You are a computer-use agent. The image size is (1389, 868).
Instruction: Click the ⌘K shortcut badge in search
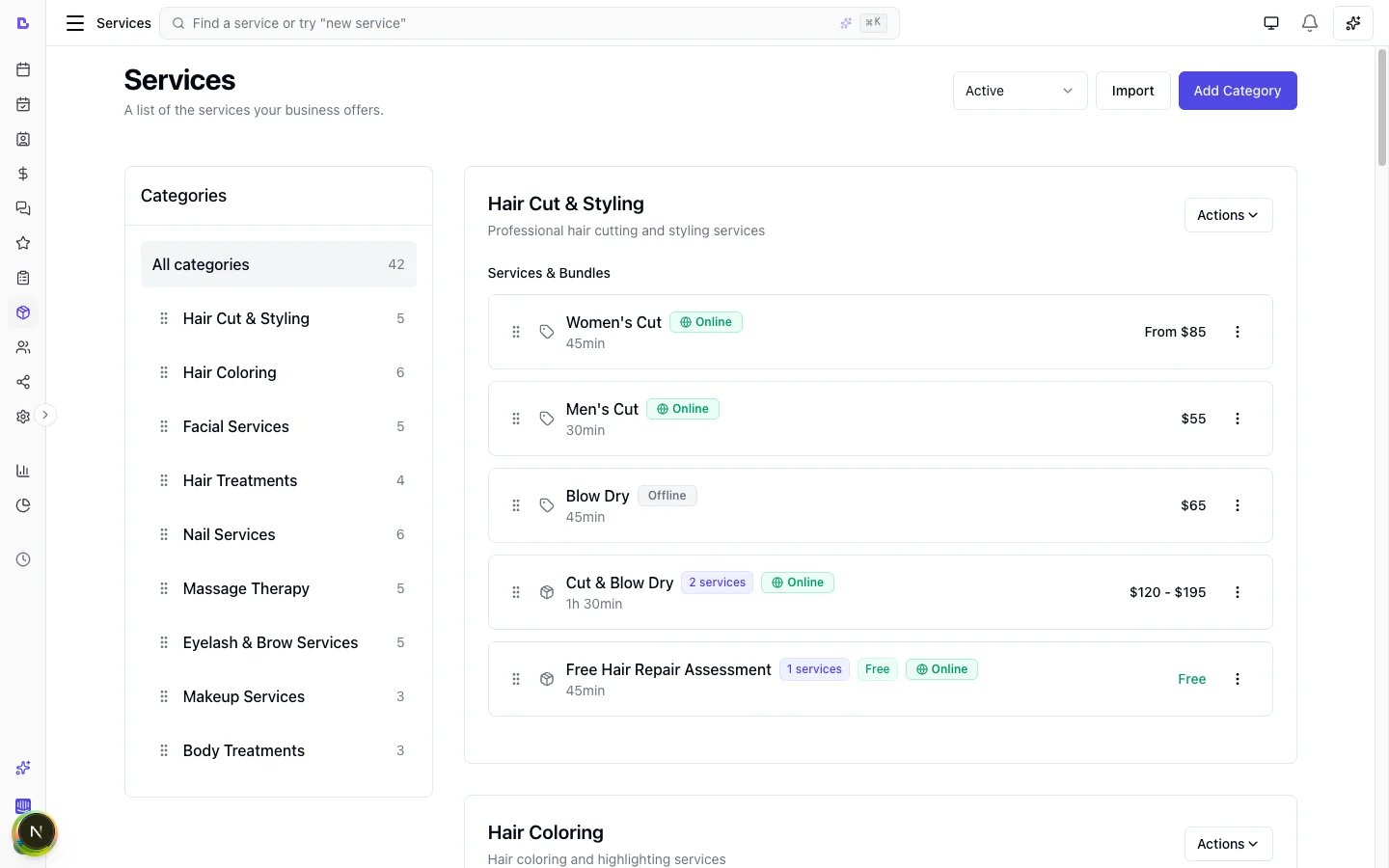(873, 22)
